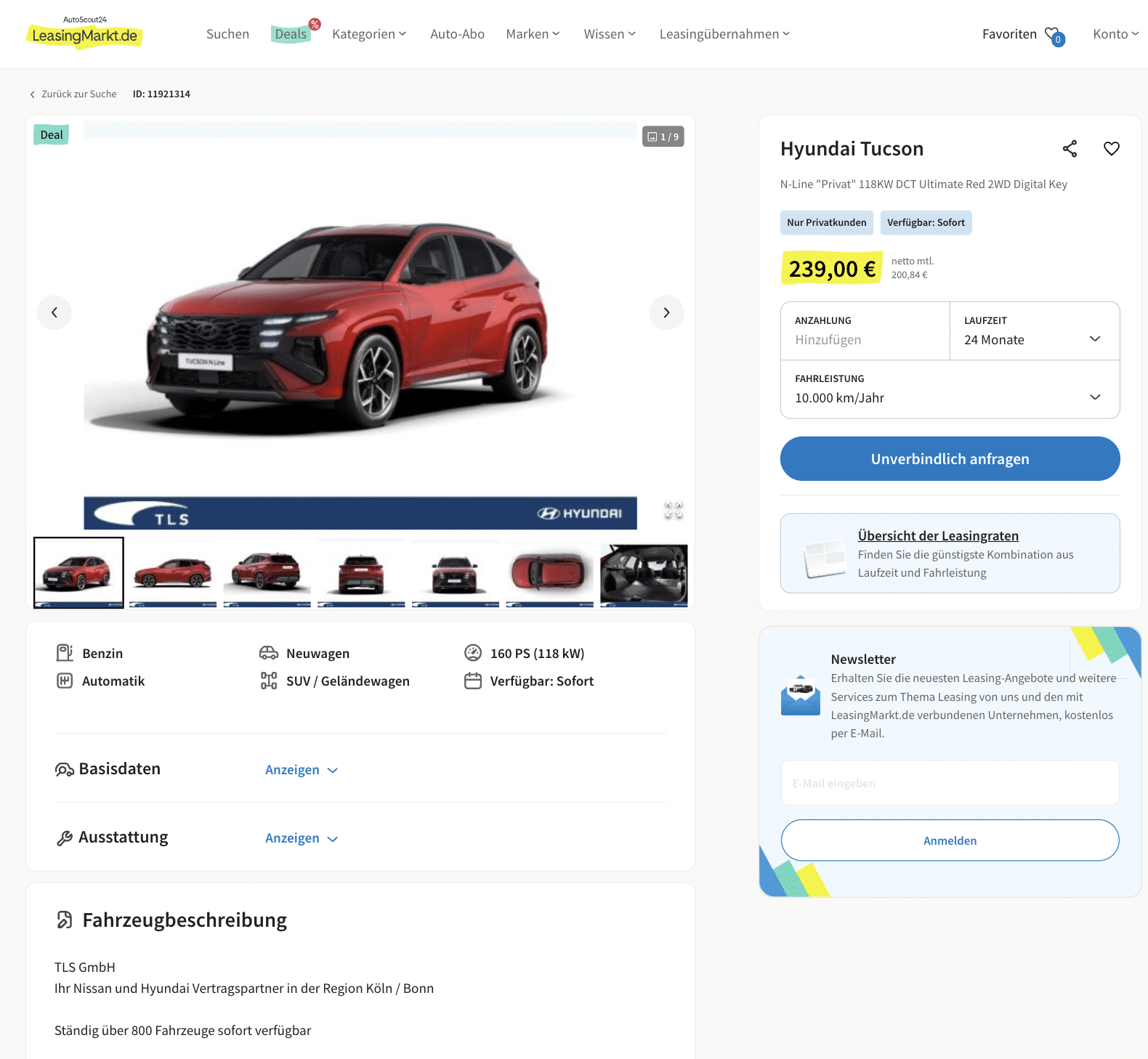Screen dimensions: 1148x1059
Task: Click the SUV / Geländewagen body type icon
Action: [269, 681]
